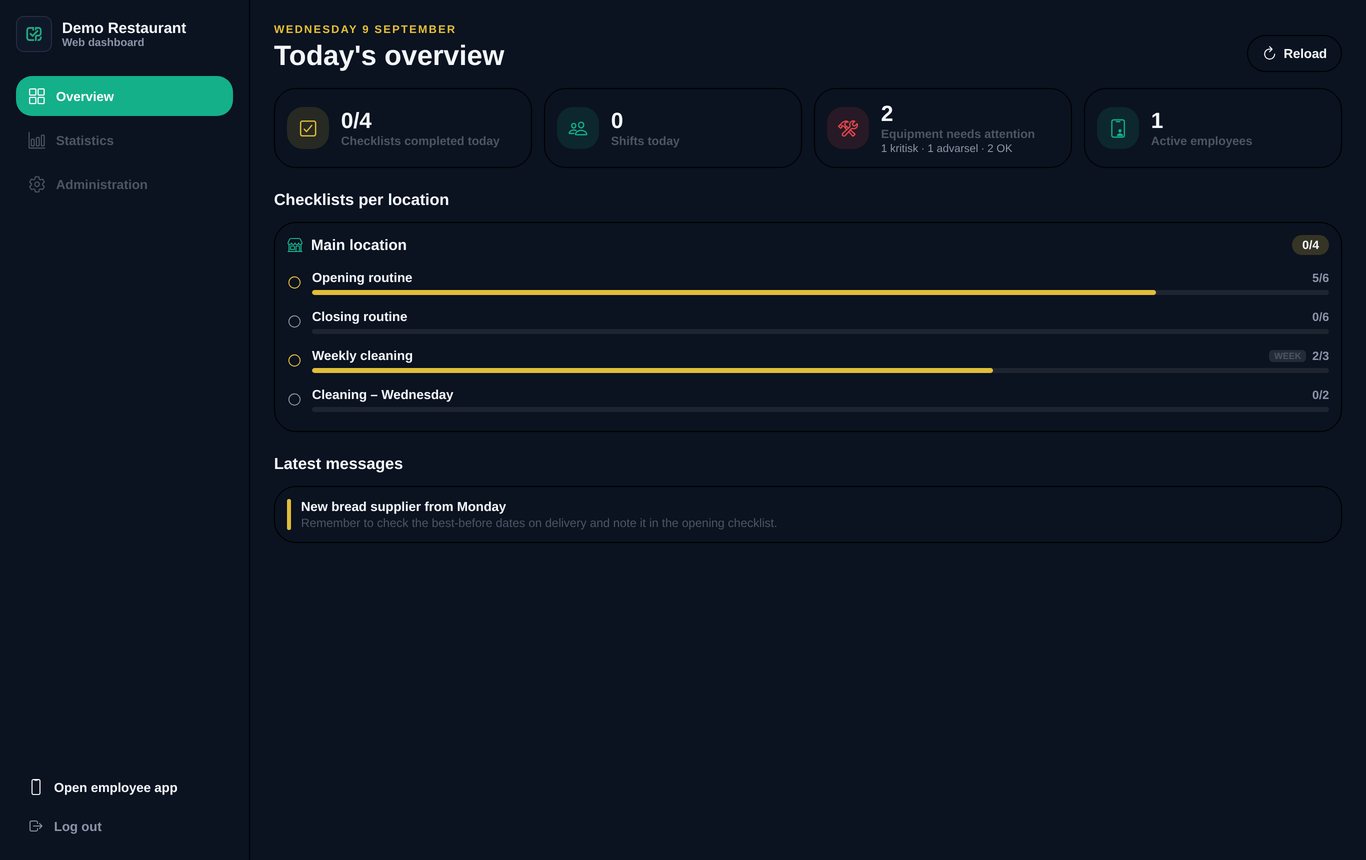Click the people icon on Shifts today card
Viewport: 1366px width, 860px height.
coord(578,128)
